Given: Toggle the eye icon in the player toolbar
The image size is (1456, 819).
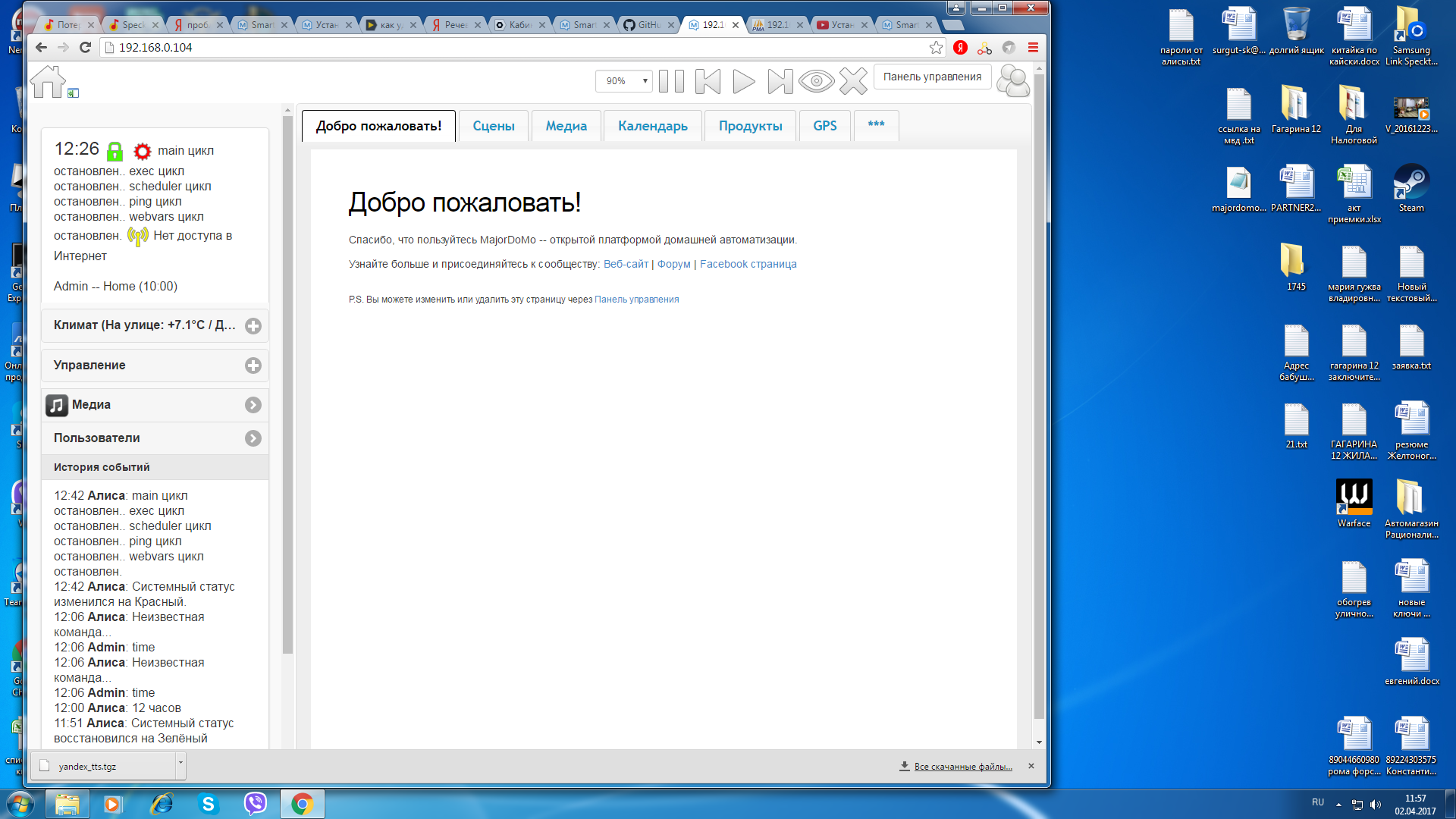Looking at the screenshot, I should click(x=816, y=82).
